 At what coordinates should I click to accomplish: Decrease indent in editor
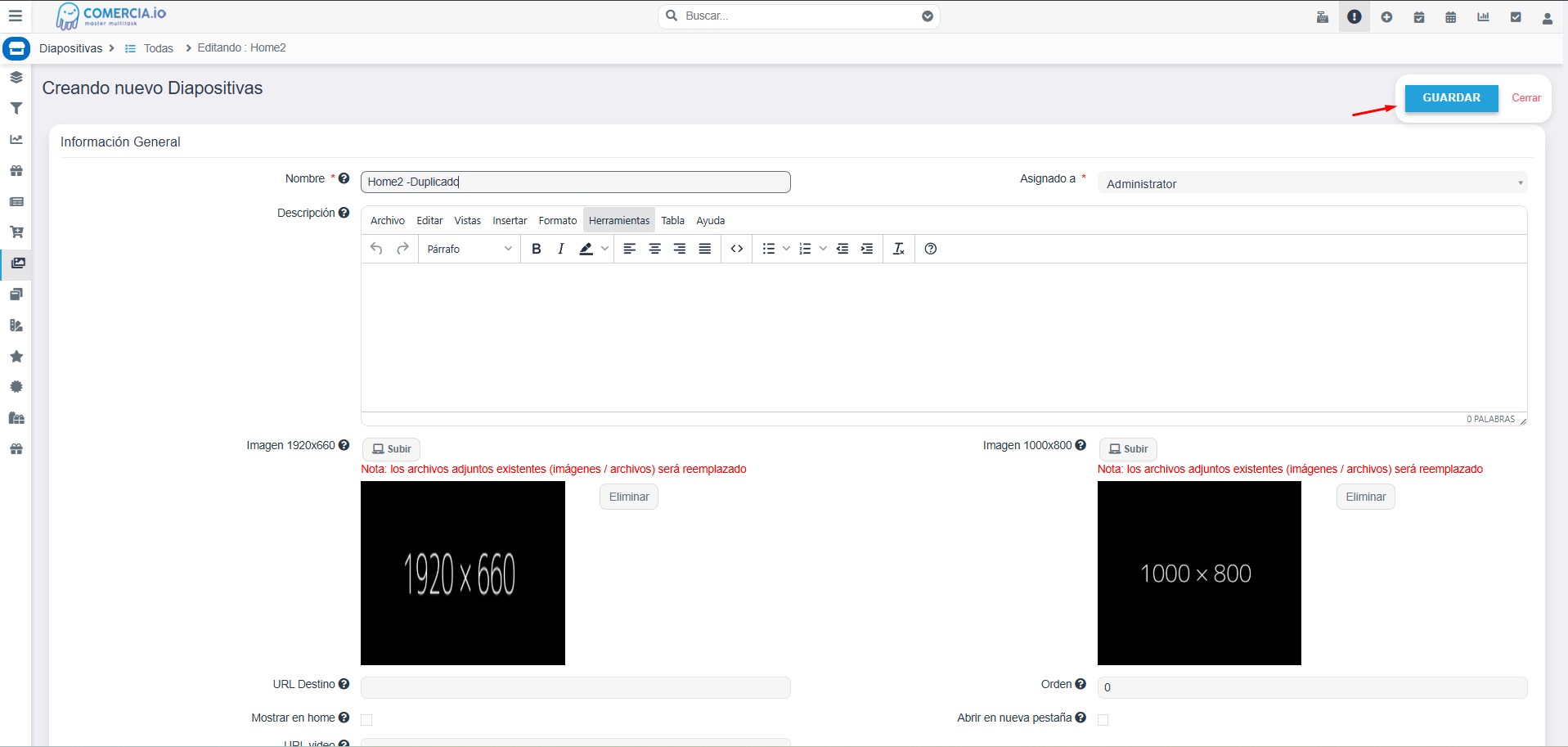[842, 249]
